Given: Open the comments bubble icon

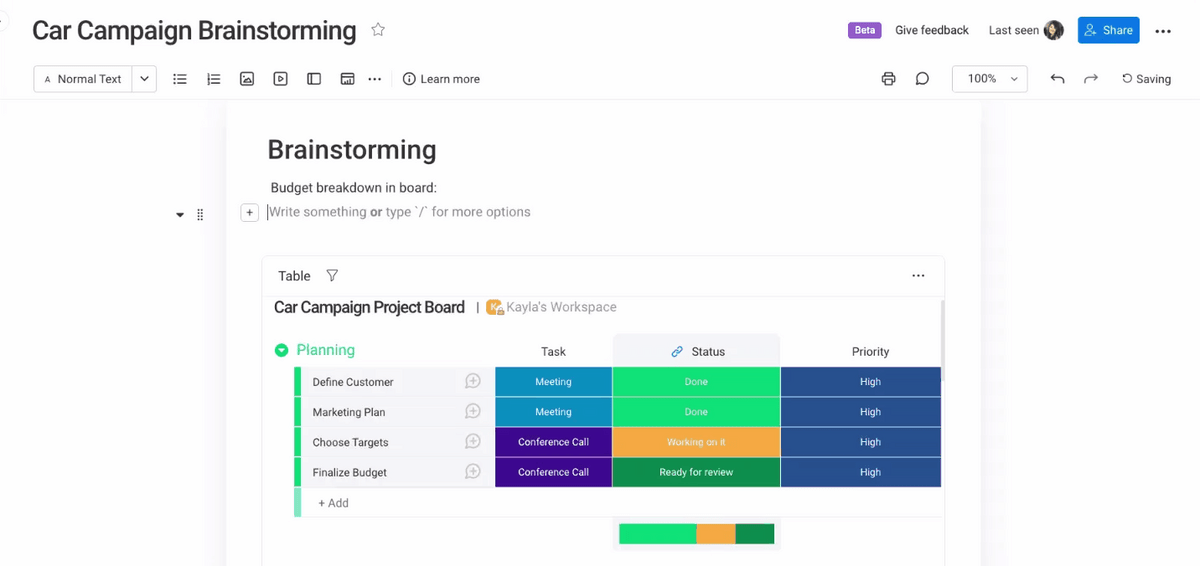Looking at the screenshot, I should click(x=922, y=79).
